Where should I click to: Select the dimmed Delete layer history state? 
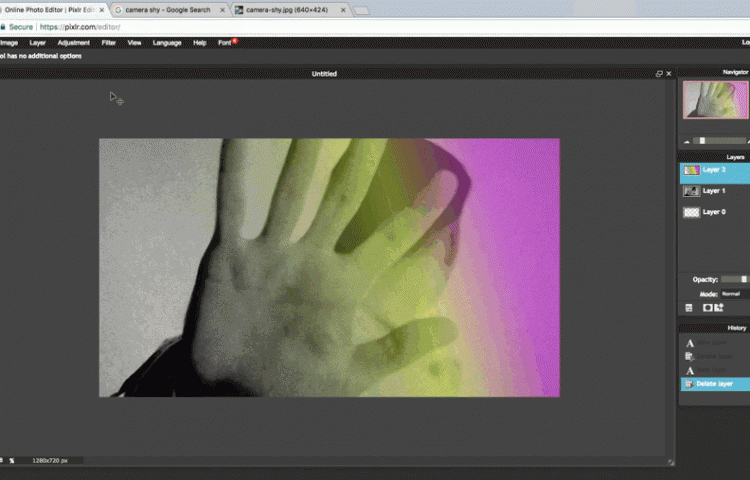[x=715, y=356]
